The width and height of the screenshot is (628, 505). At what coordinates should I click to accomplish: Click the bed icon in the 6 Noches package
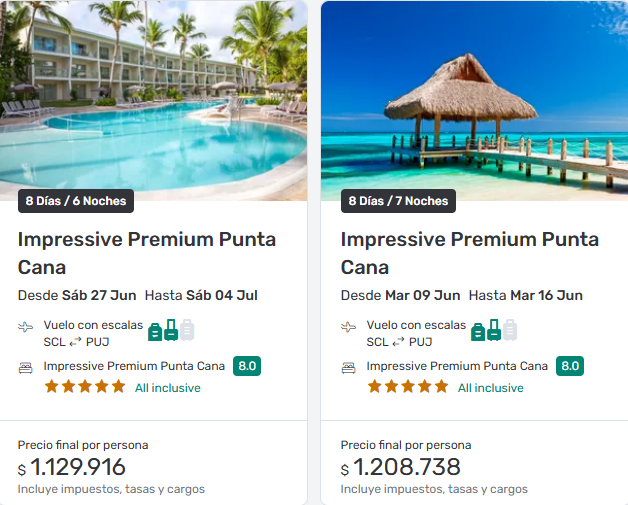tap(26, 367)
